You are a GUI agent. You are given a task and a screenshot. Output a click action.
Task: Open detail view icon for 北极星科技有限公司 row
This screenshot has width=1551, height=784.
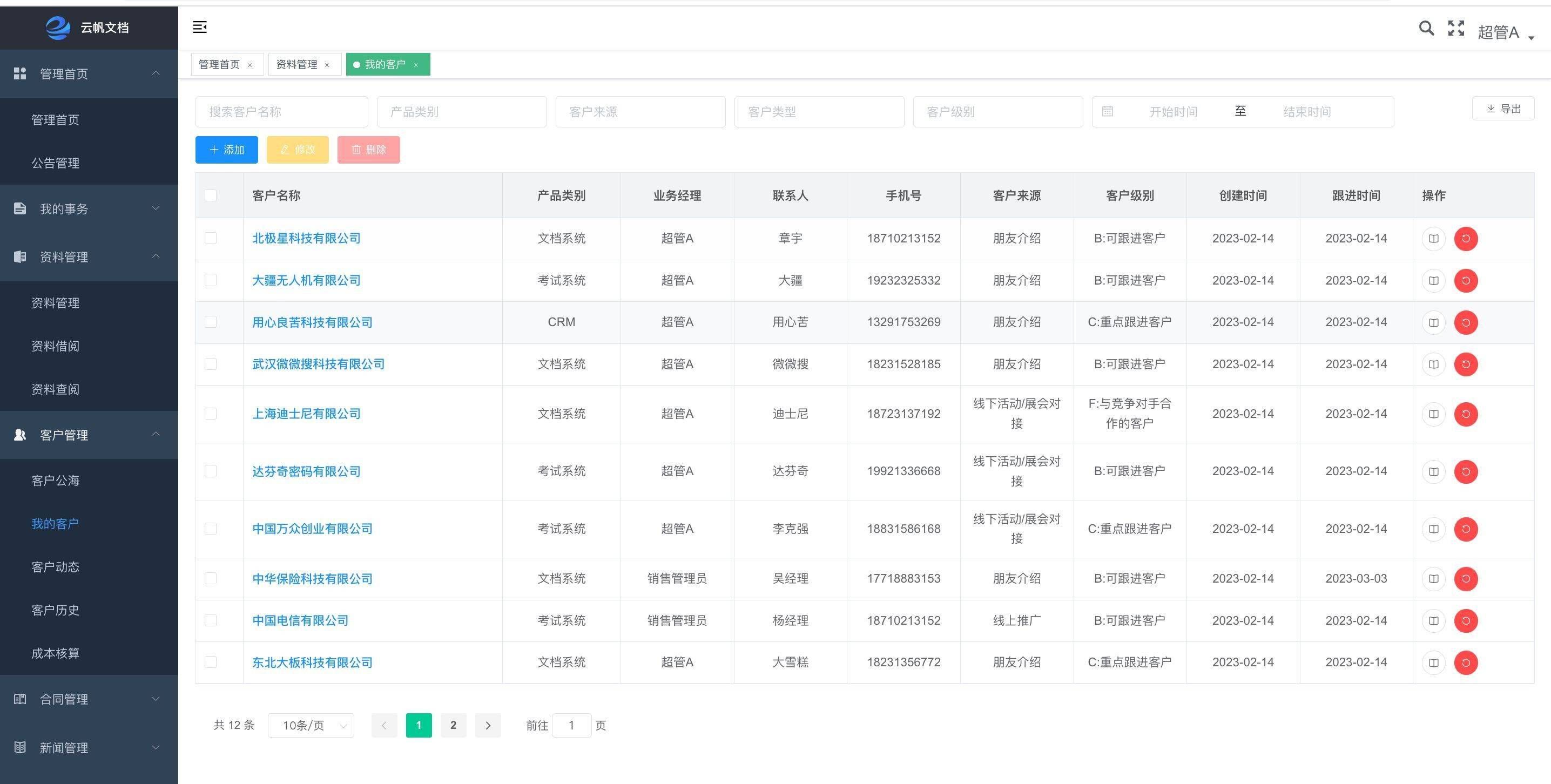tap(1434, 239)
